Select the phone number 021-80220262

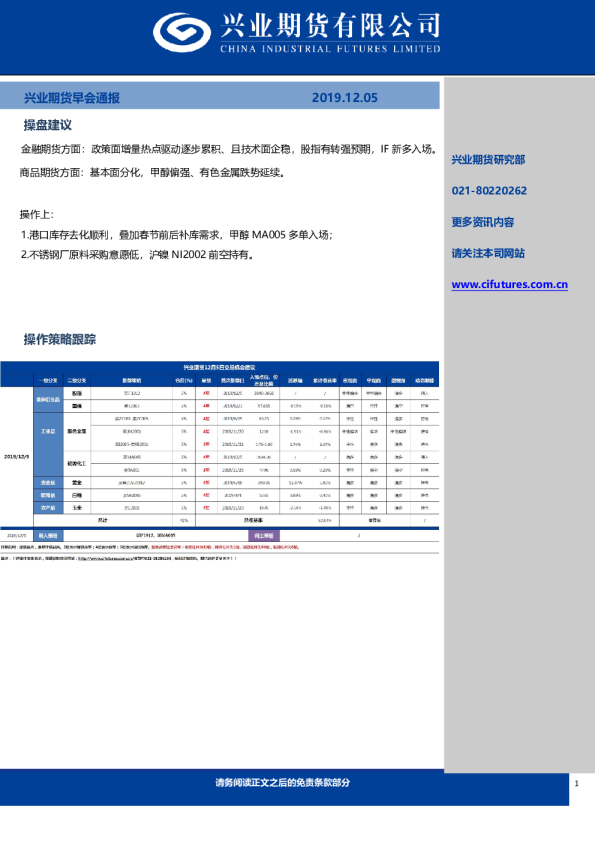[489, 191]
